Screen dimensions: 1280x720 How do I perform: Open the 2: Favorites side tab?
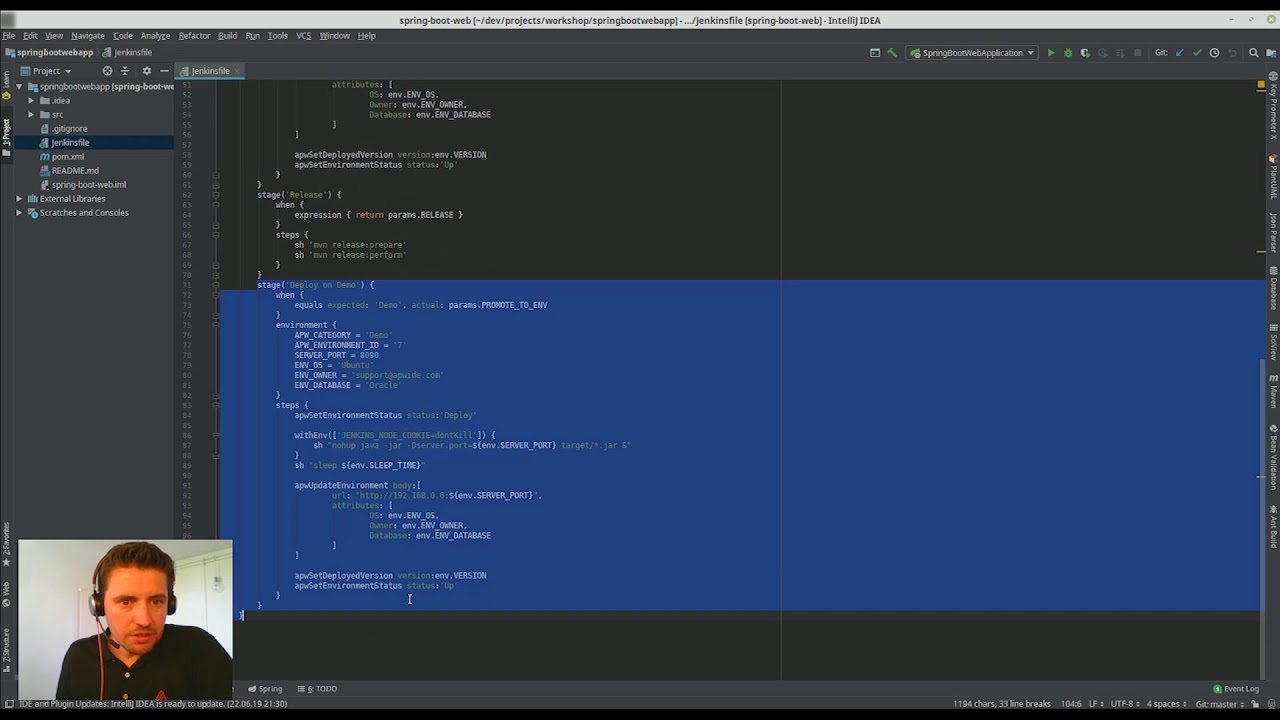(x=6, y=540)
